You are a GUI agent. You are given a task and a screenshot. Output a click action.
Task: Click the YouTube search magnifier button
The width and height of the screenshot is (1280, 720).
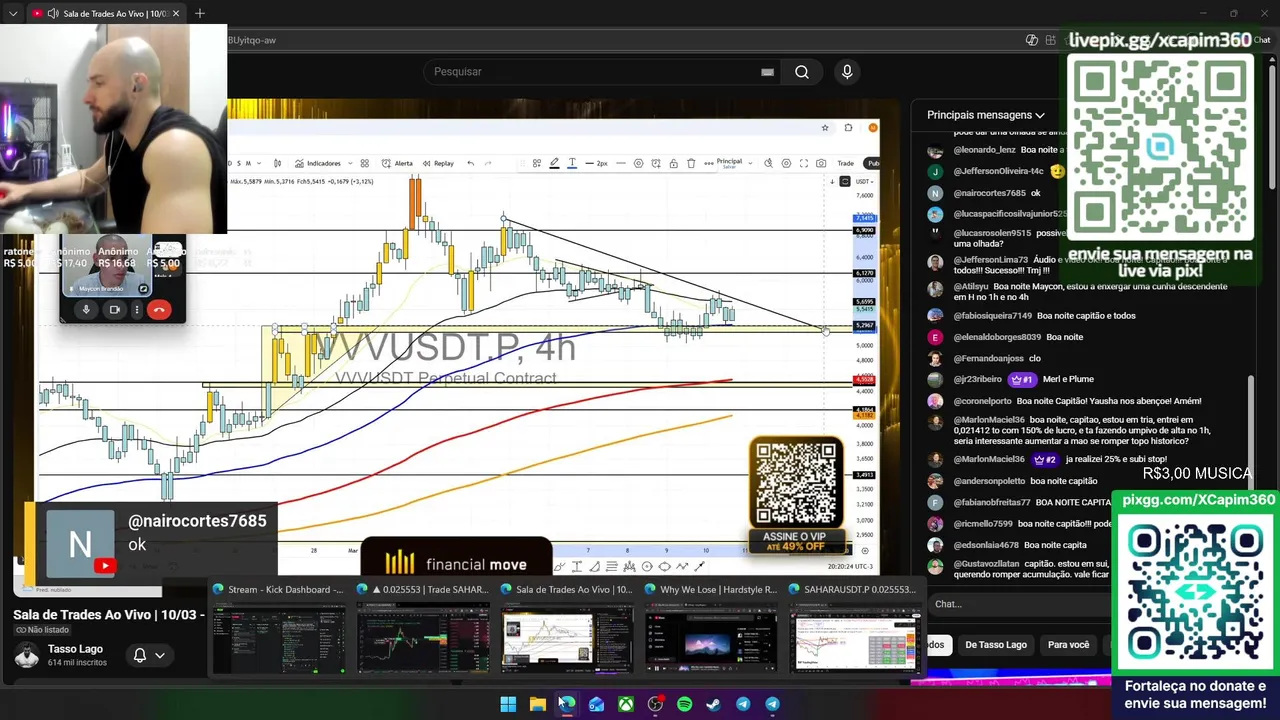pos(801,72)
